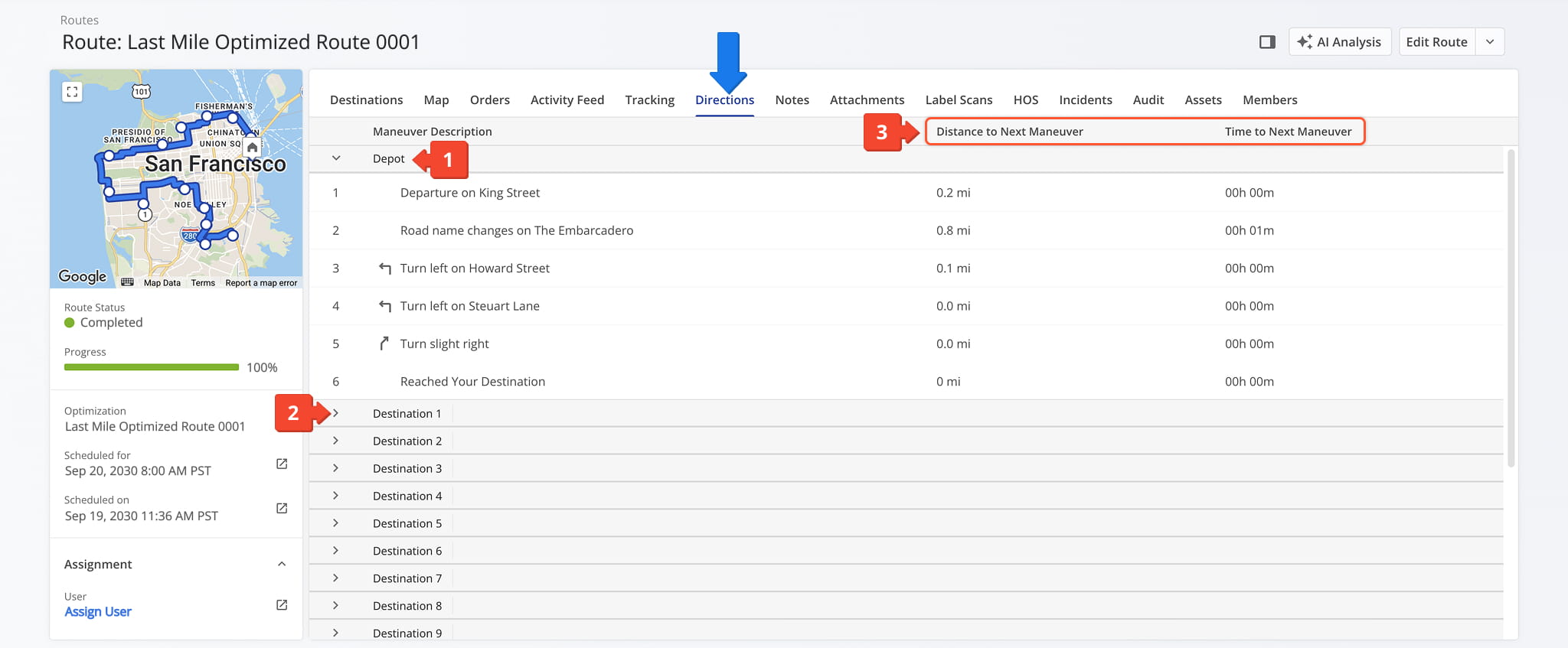The width and height of the screenshot is (1568, 648).
Task: Expand Destination 6 directions
Action: tap(335, 551)
